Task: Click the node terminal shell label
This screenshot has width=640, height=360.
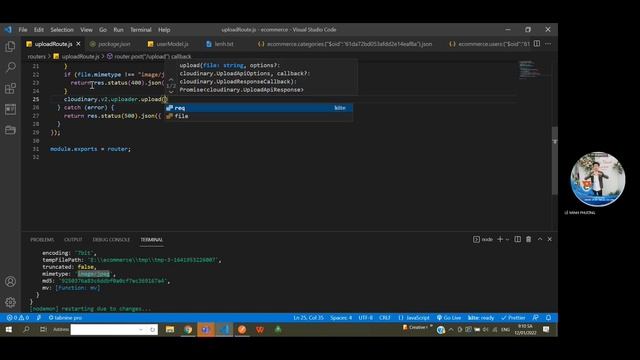Action: pos(483,239)
